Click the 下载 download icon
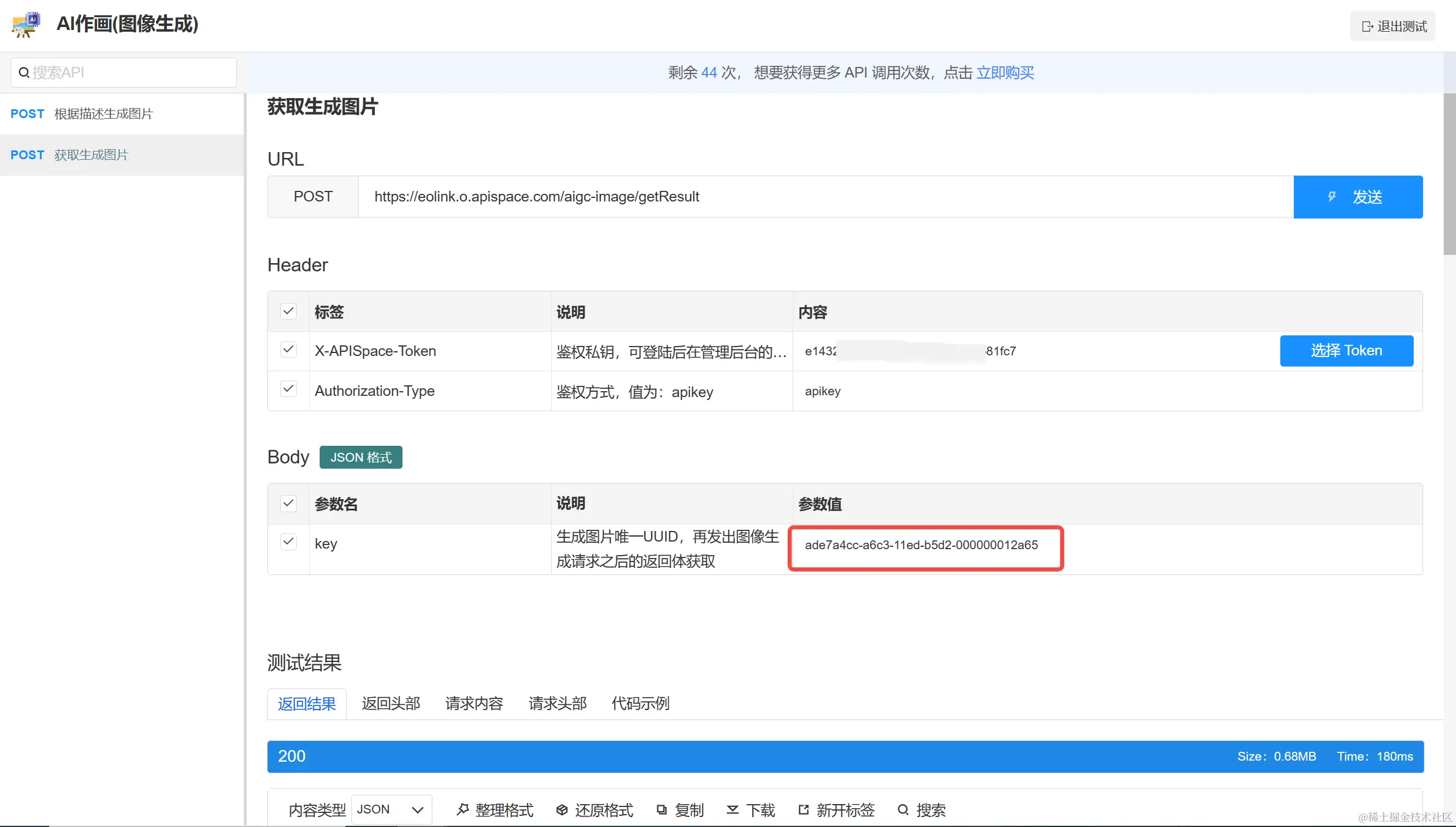The image size is (1456, 827). [732, 810]
